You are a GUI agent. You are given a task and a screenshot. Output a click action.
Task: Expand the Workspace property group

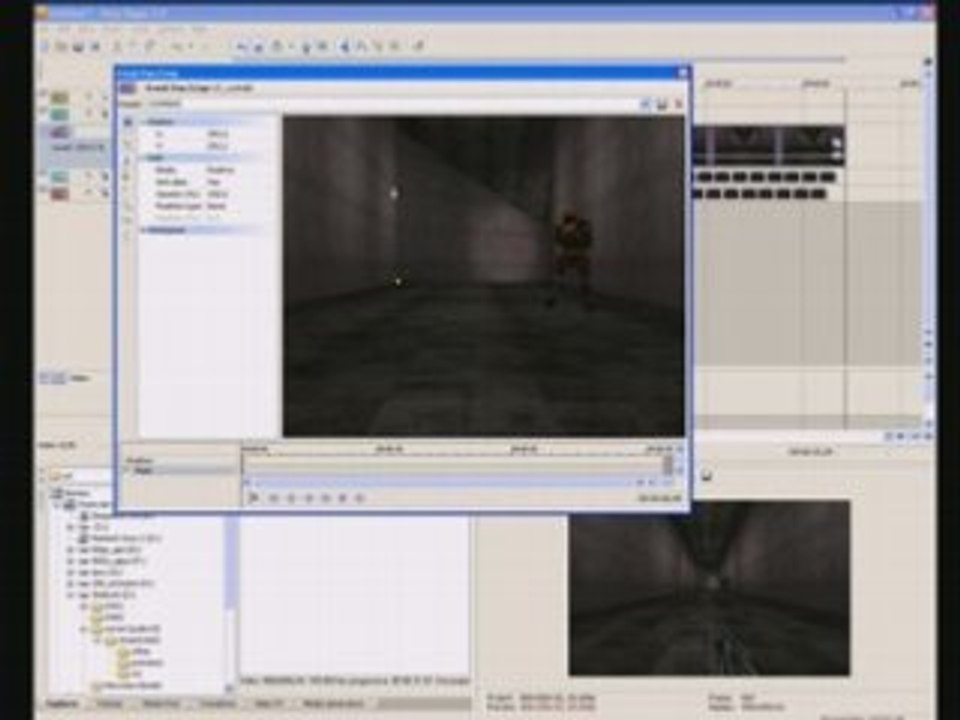point(144,230)
